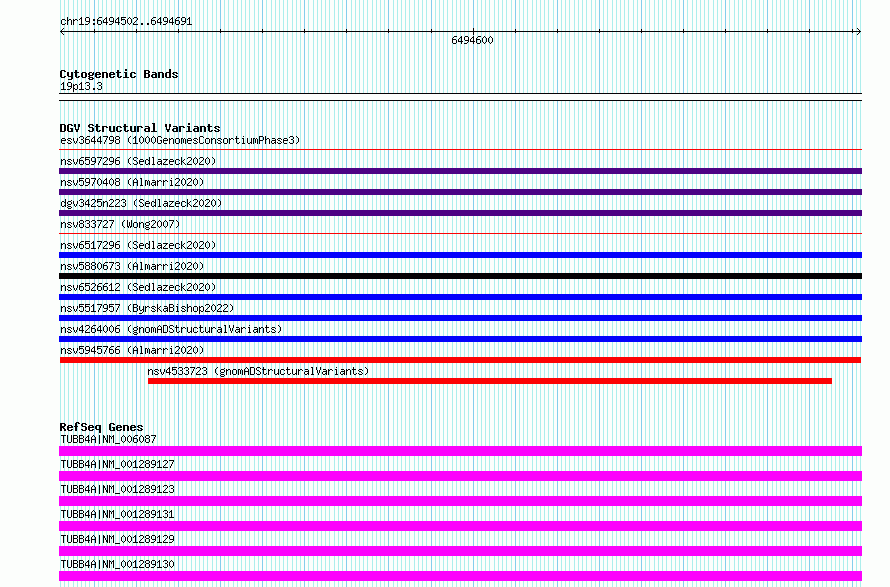Click the thin red line of nsv833727
Image resolution: width=890 pixels, height=587 pixels.
point(460,233)
